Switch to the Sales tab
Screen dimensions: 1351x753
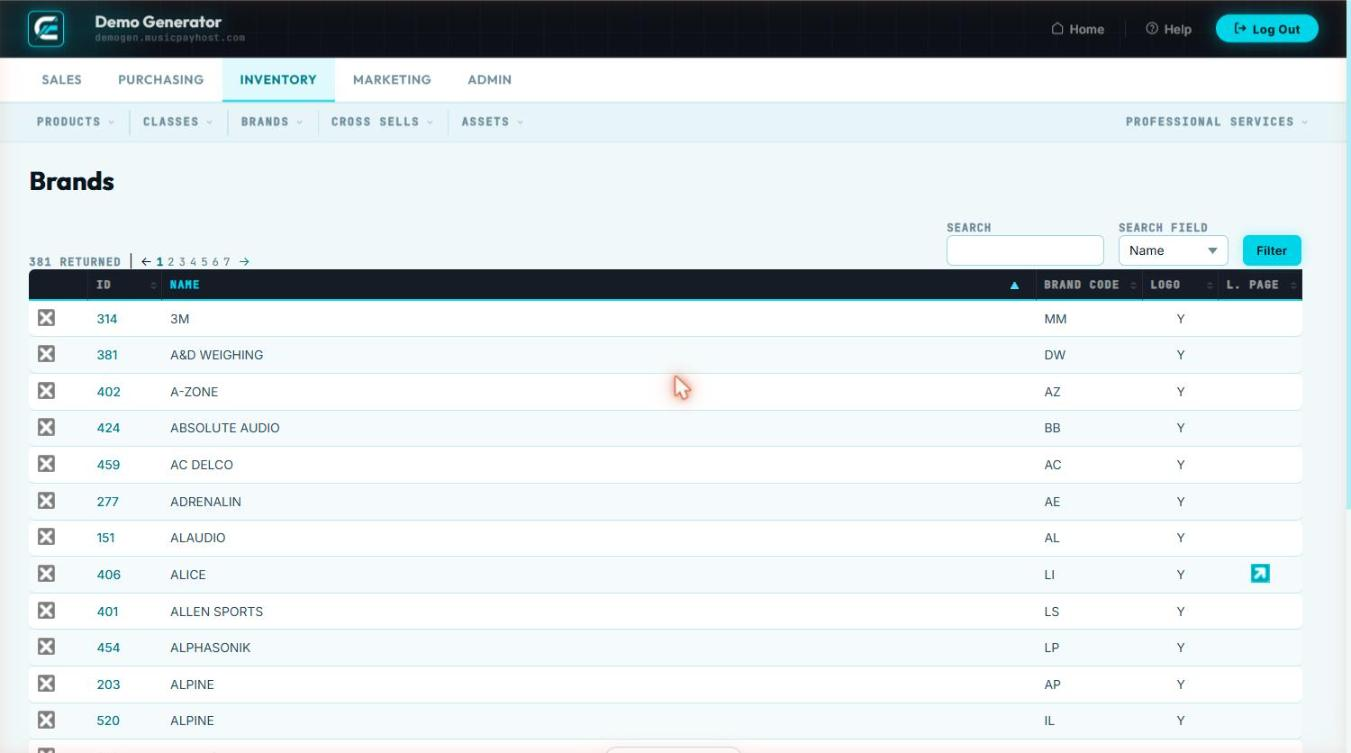click(62, 80)
